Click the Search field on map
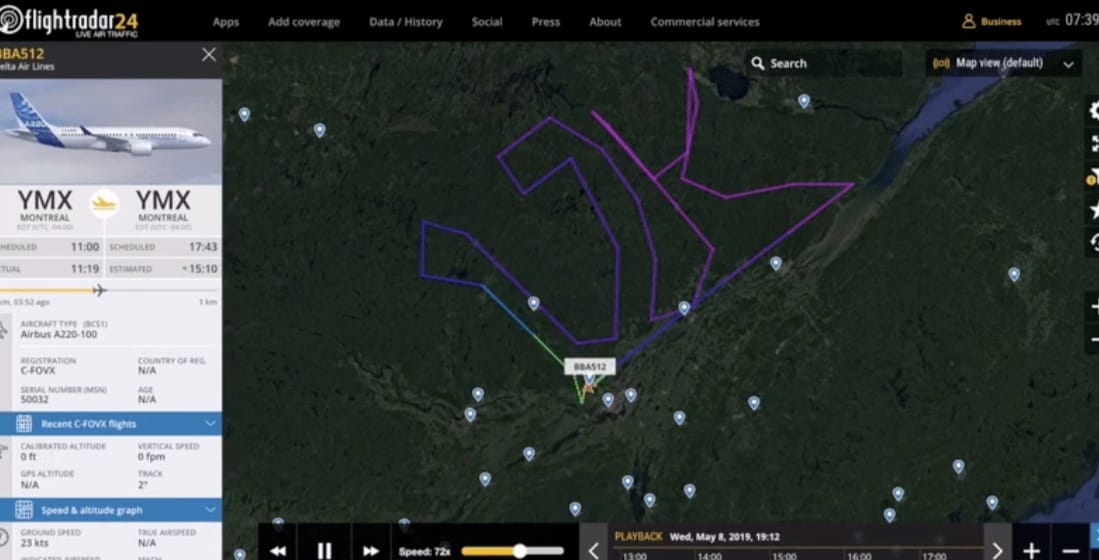 [x=823, y=64]
